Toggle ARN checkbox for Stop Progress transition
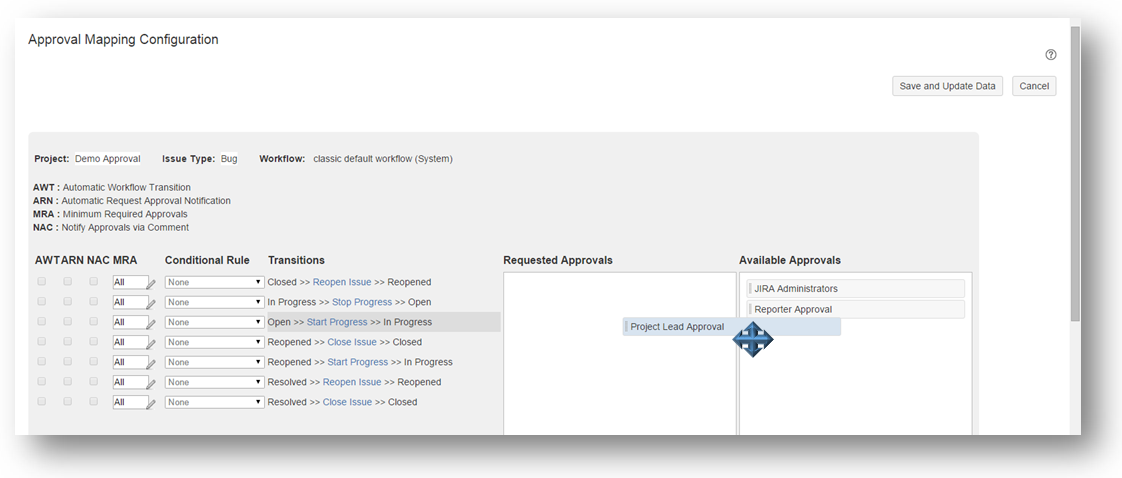 click(68, 302)
